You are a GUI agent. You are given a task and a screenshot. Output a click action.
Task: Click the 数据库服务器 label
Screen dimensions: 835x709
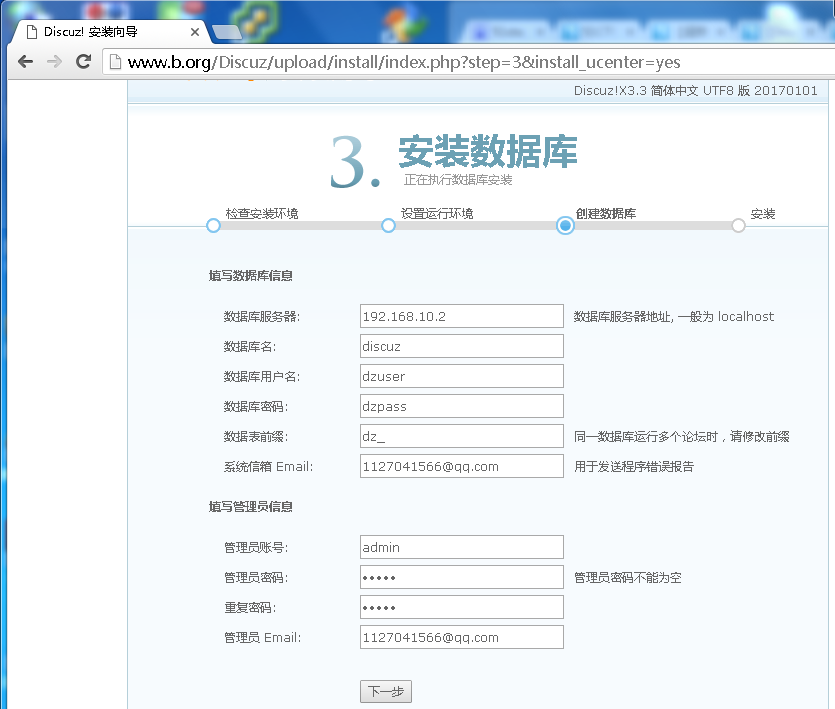[x=262, y=316]
